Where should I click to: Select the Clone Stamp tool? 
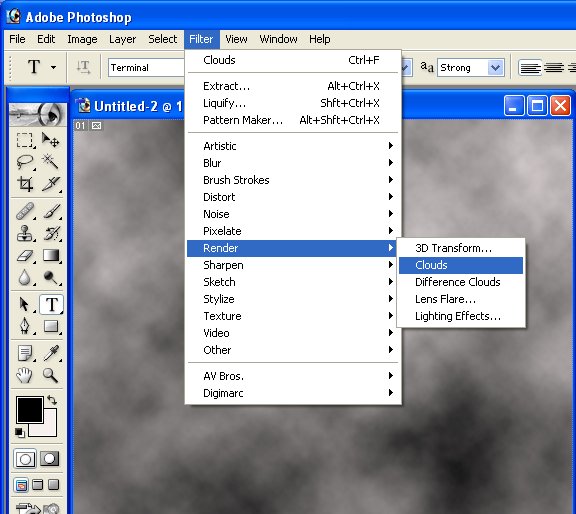click(x=25, y=233)
